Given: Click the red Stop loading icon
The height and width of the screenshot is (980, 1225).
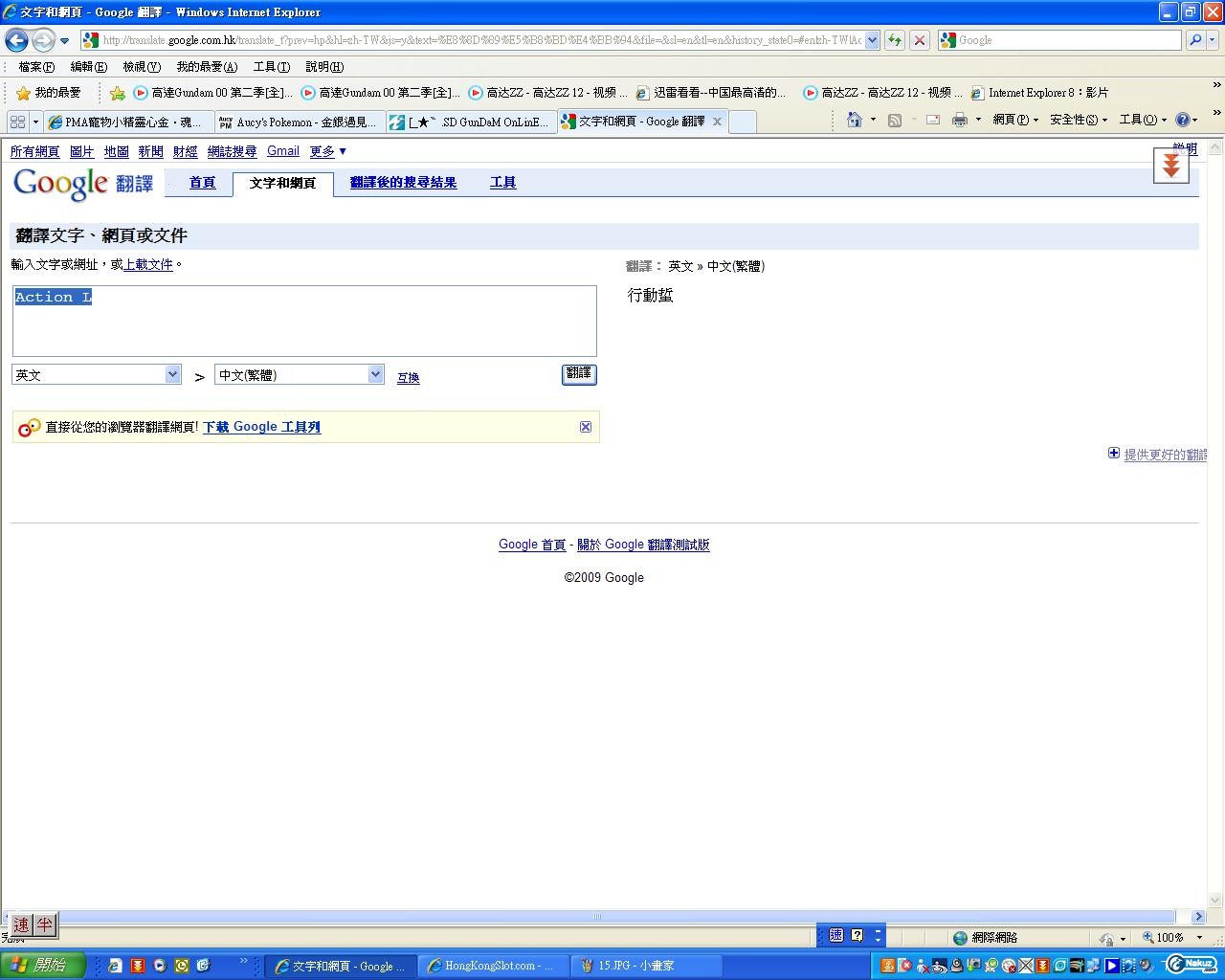Looking at the screenshot, I should pos(920,40).
